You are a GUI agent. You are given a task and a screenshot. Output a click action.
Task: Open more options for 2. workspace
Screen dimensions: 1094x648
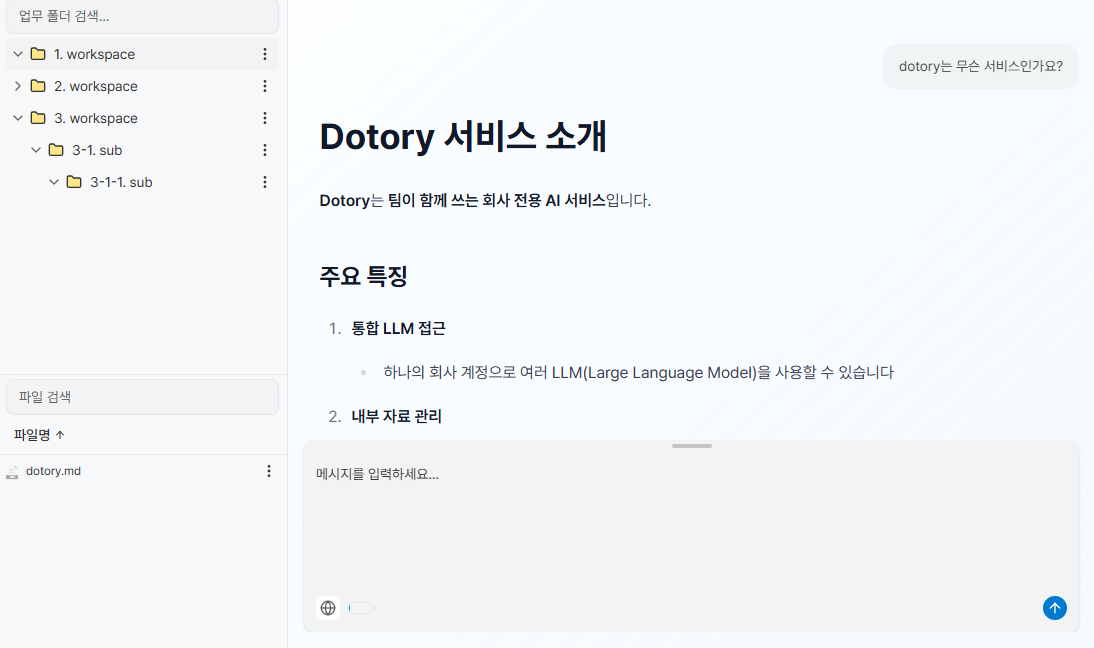pos(264,86)
